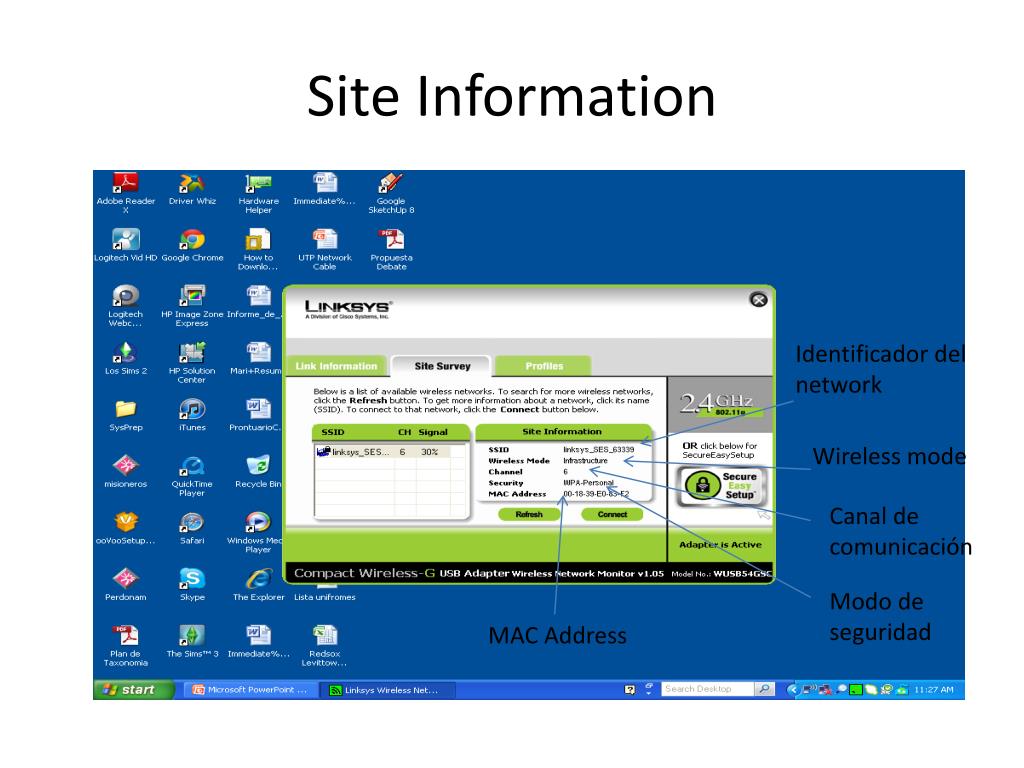Launch The Sims 3 from the desktop
This screenshot has width=1024, height=768.
(x=192, y=641)
